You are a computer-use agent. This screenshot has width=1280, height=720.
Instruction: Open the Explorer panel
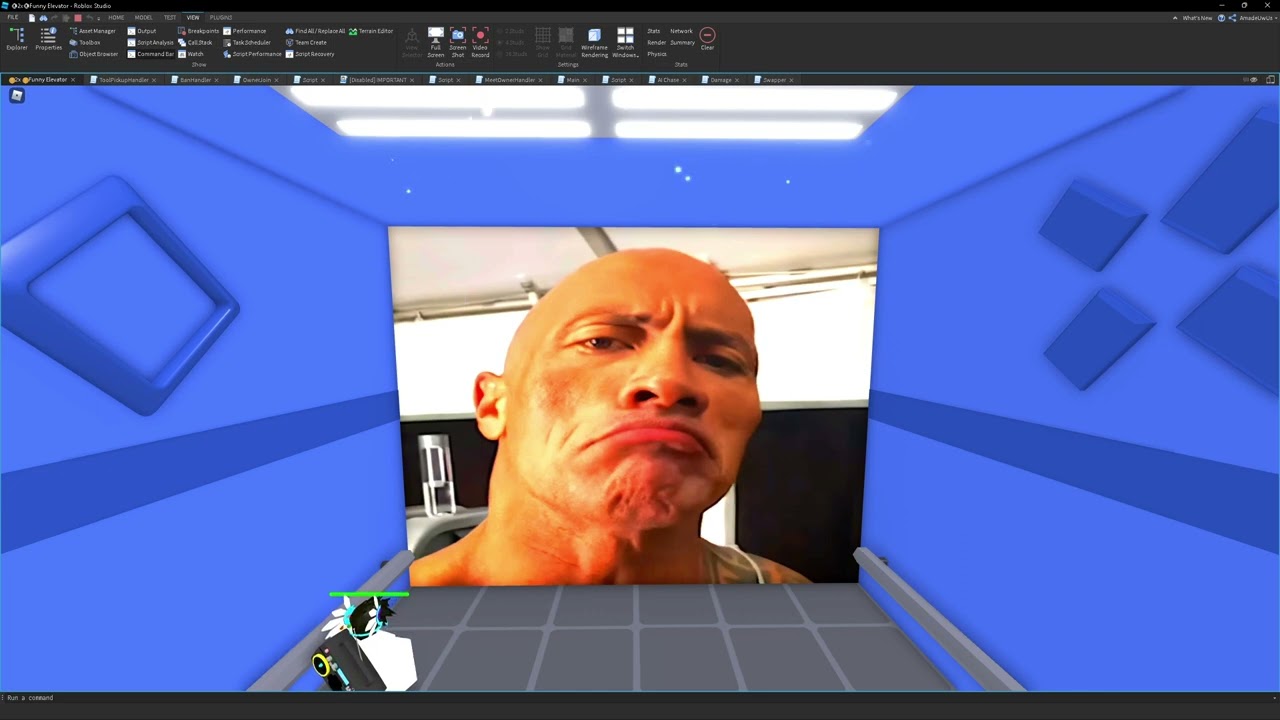click(17, 39)
